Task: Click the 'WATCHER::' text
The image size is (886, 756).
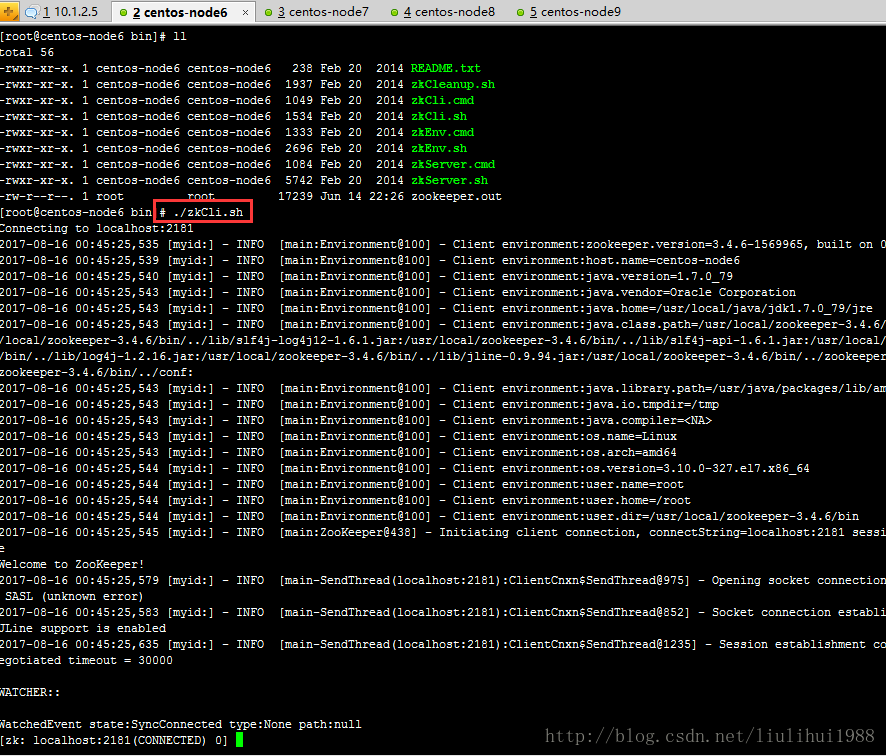Action: pos(30,692)
